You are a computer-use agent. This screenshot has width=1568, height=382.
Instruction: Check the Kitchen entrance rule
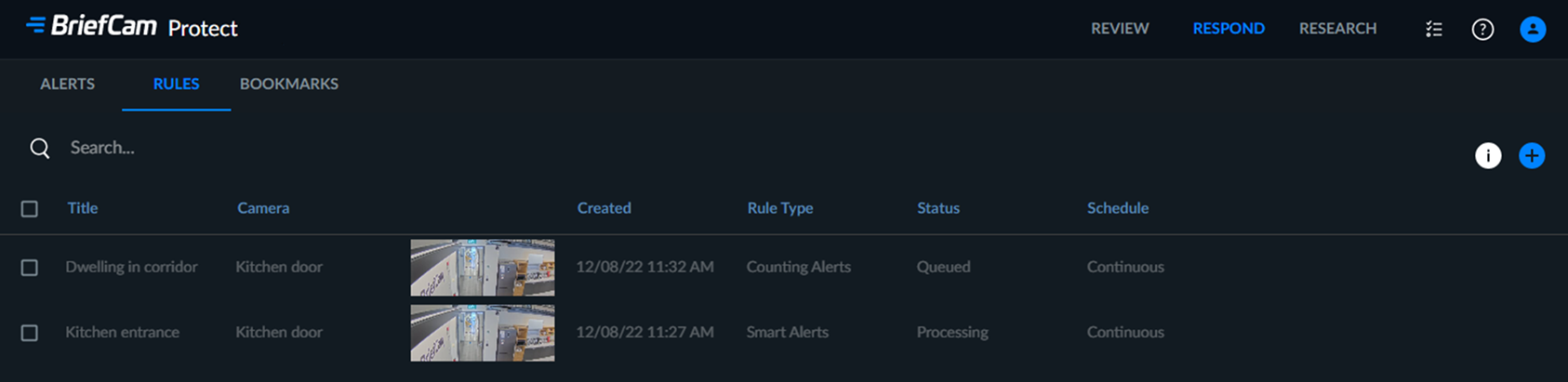[30, 333]
